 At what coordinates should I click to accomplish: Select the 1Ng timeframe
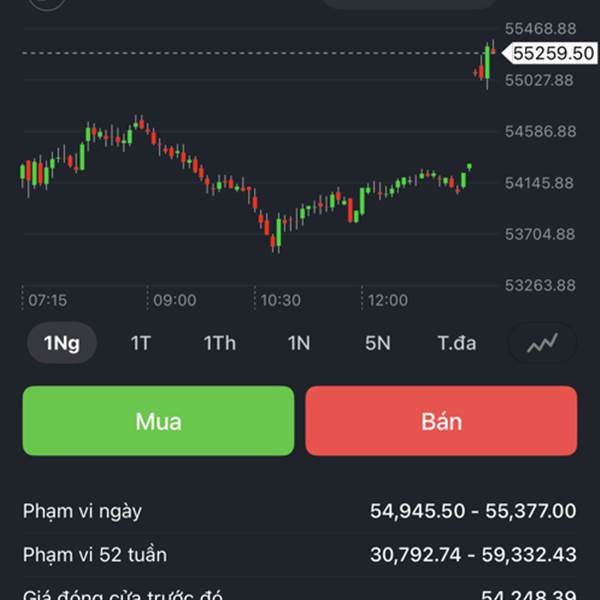[x=61, y=343]
